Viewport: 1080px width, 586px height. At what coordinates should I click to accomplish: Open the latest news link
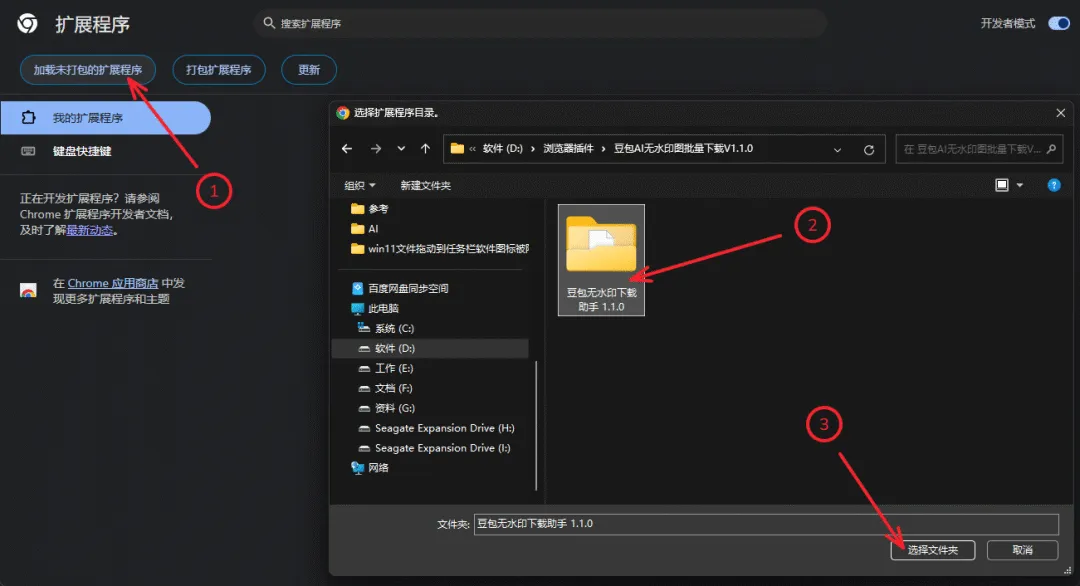point(90,231)
